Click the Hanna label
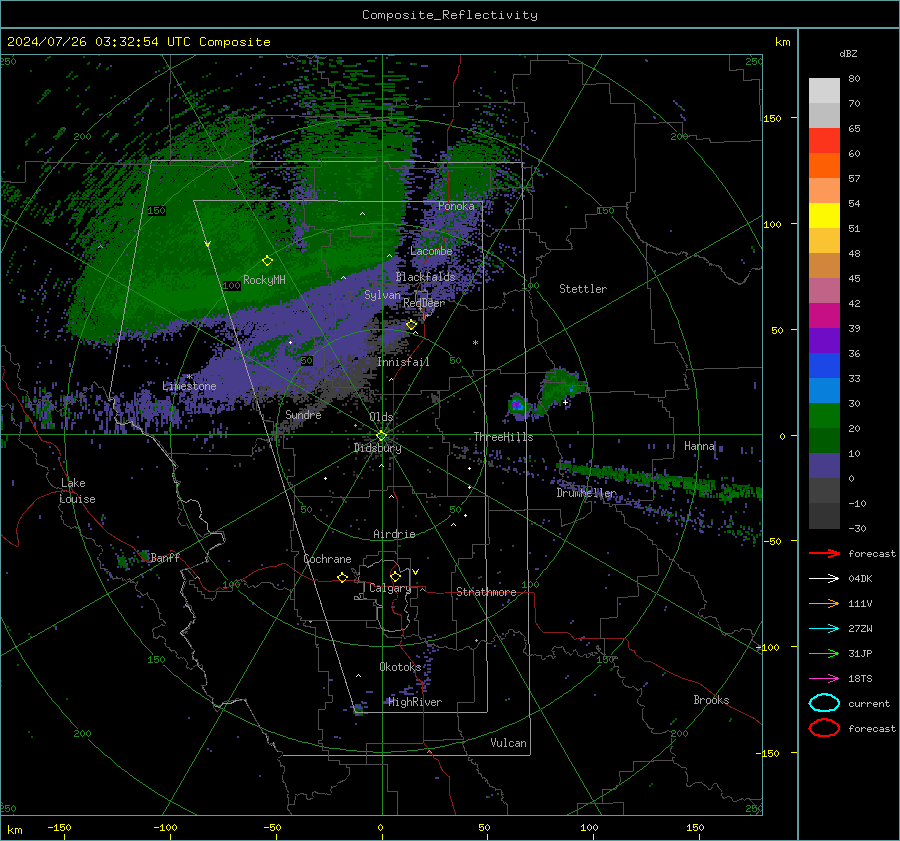This screenshot has height=841, width=900. (x=699, y=446)
